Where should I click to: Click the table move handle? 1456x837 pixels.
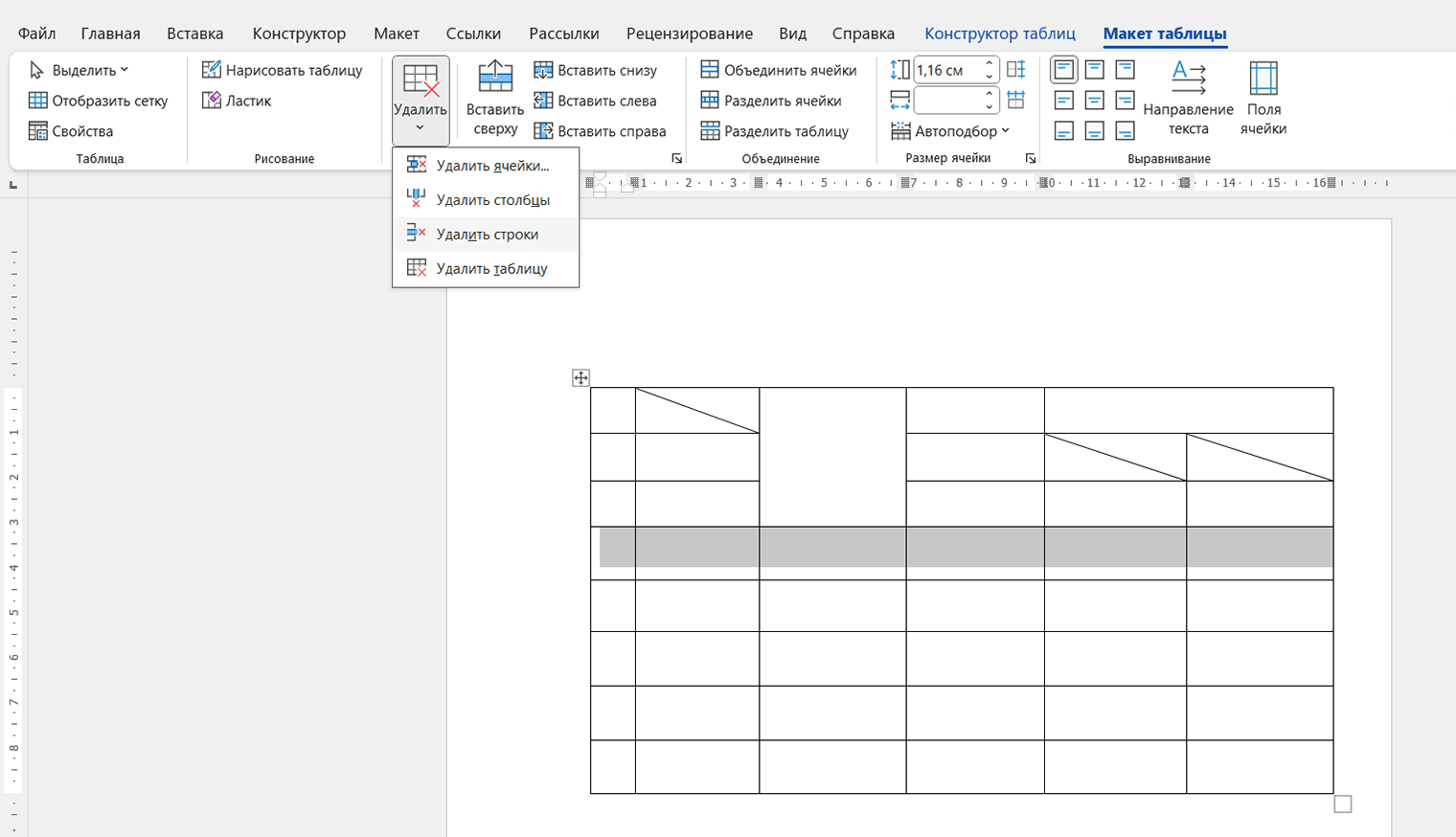[580, 377]
